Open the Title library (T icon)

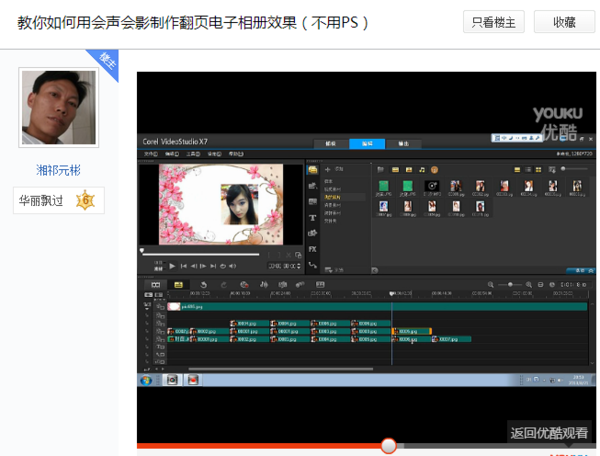[313, 218]
